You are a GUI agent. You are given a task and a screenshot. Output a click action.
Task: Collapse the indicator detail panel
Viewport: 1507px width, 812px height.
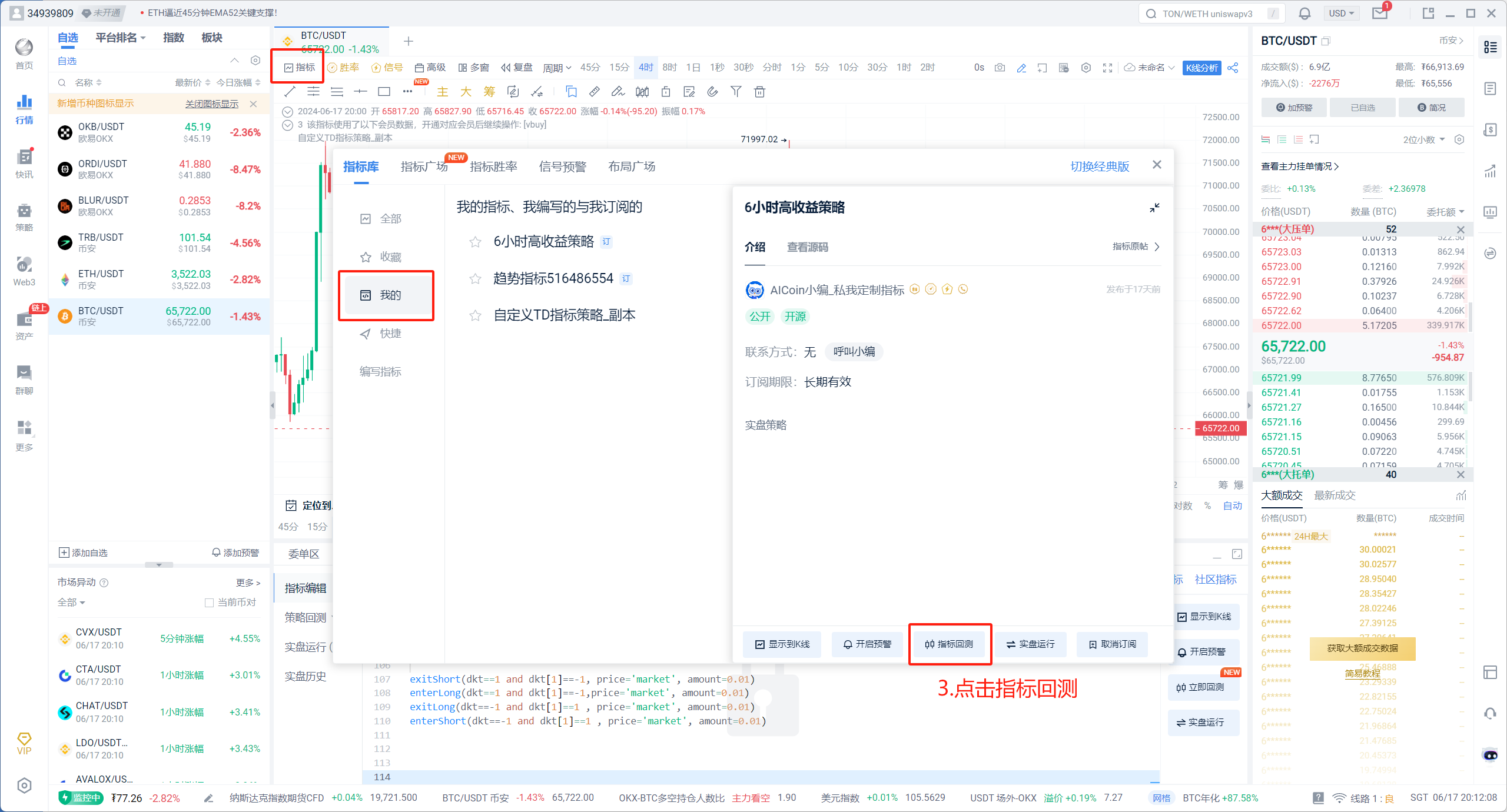pyautogui.click(x=1154, y=208)
